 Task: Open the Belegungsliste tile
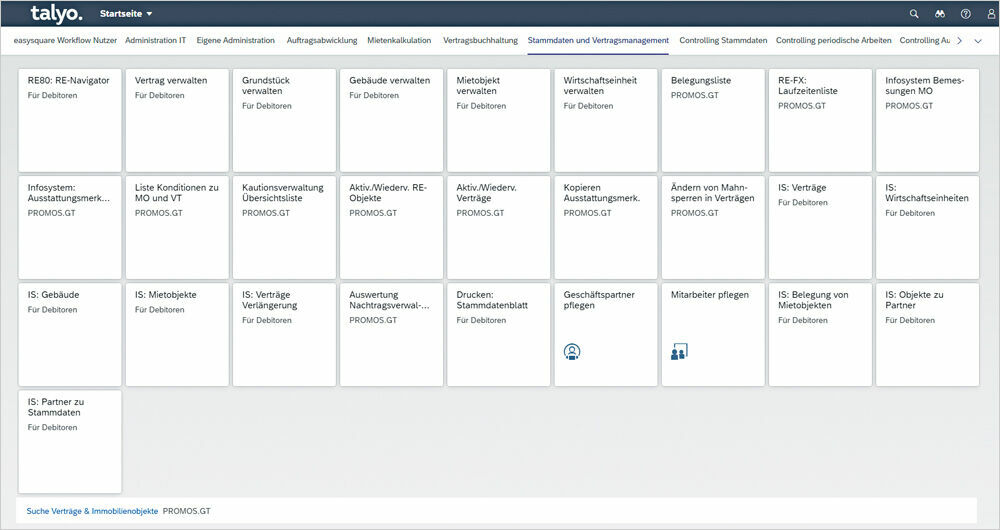tap(713, 120)
